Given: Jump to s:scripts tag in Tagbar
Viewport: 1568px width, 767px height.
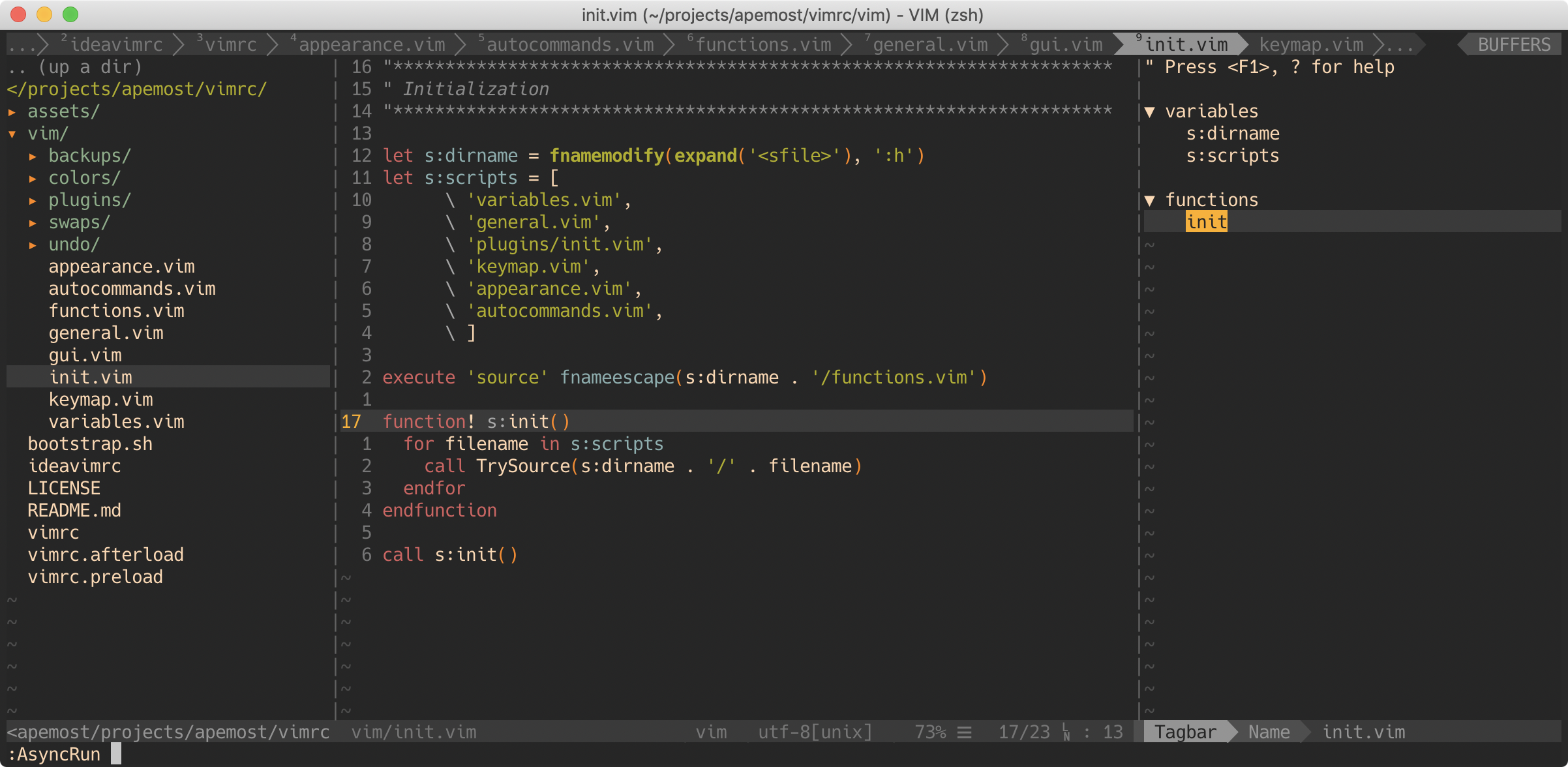Looking at the screenshot, I should (1232, 156).
